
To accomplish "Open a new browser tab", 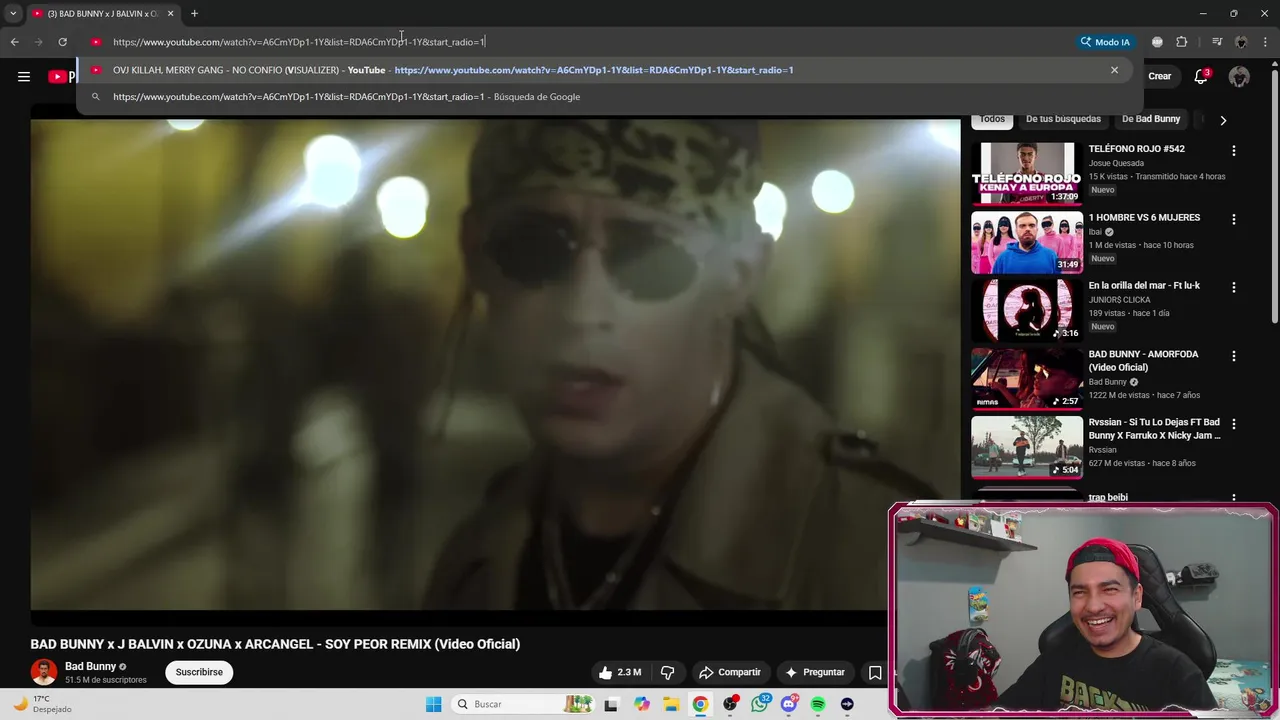I will pyautogui.click(x=194, y=14).
